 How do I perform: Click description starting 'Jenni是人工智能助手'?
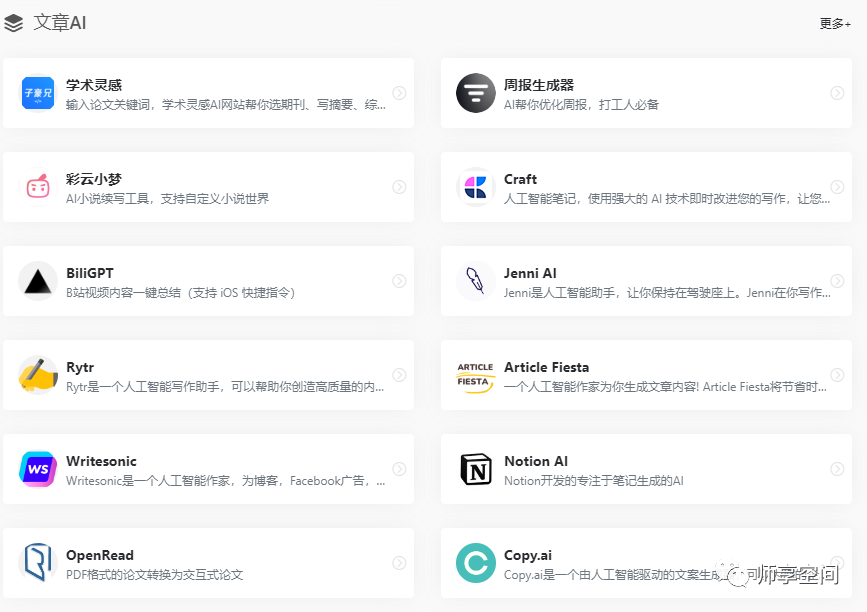[667, 292]
